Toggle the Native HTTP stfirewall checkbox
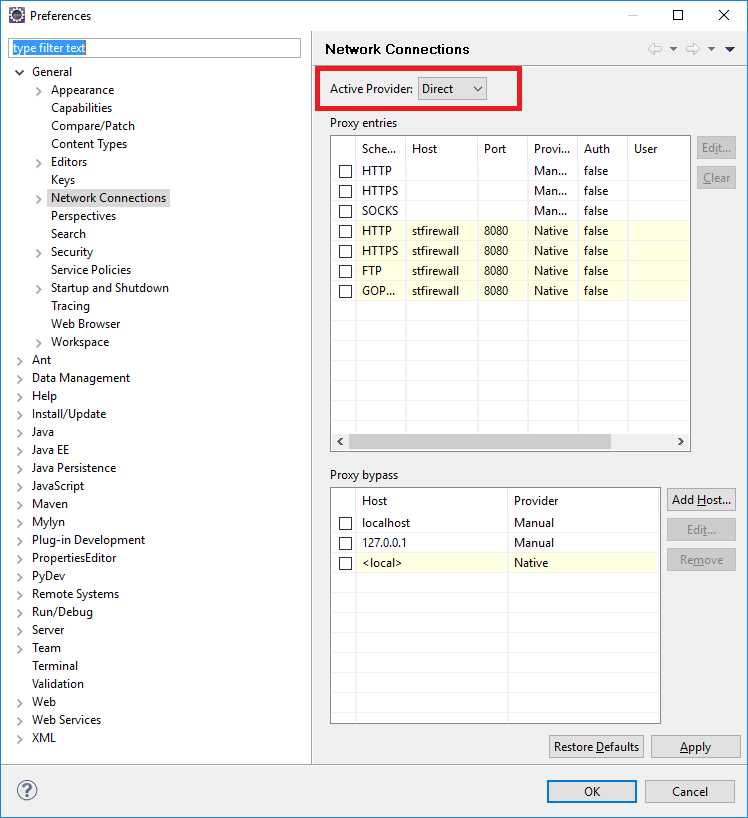 [345, 231]
